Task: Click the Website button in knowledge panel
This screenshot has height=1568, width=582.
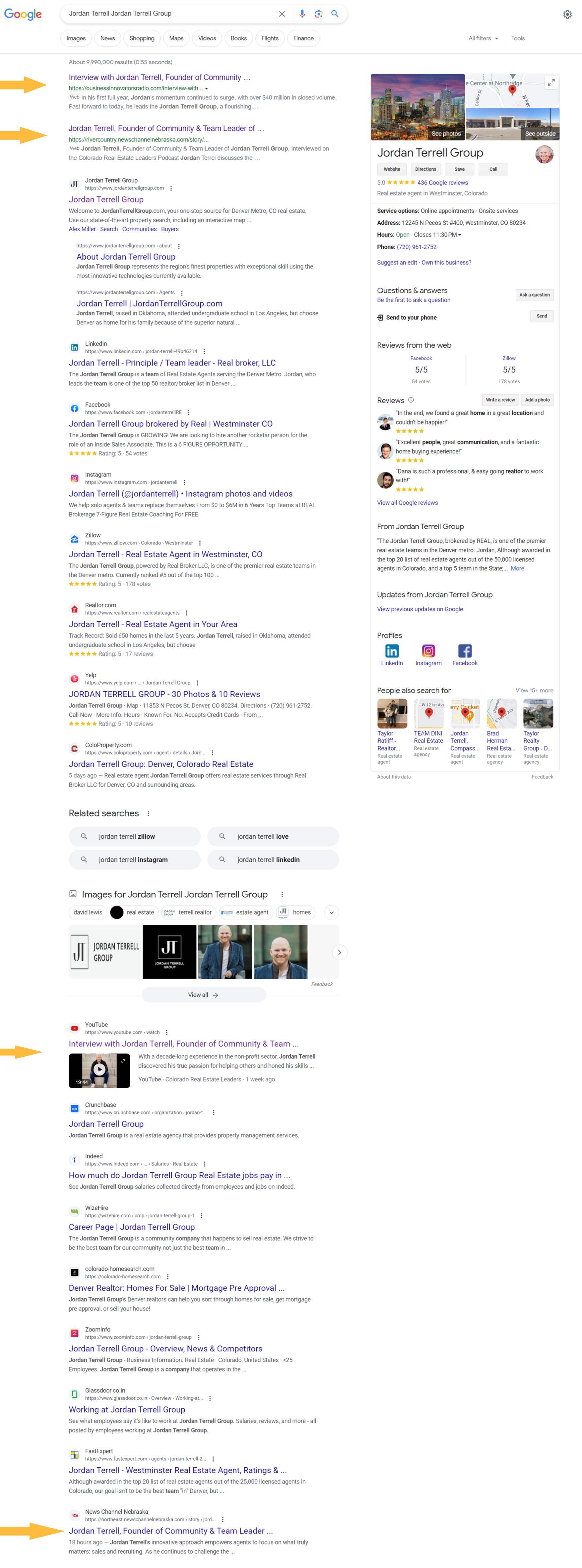Action: [x=392, y=169]
